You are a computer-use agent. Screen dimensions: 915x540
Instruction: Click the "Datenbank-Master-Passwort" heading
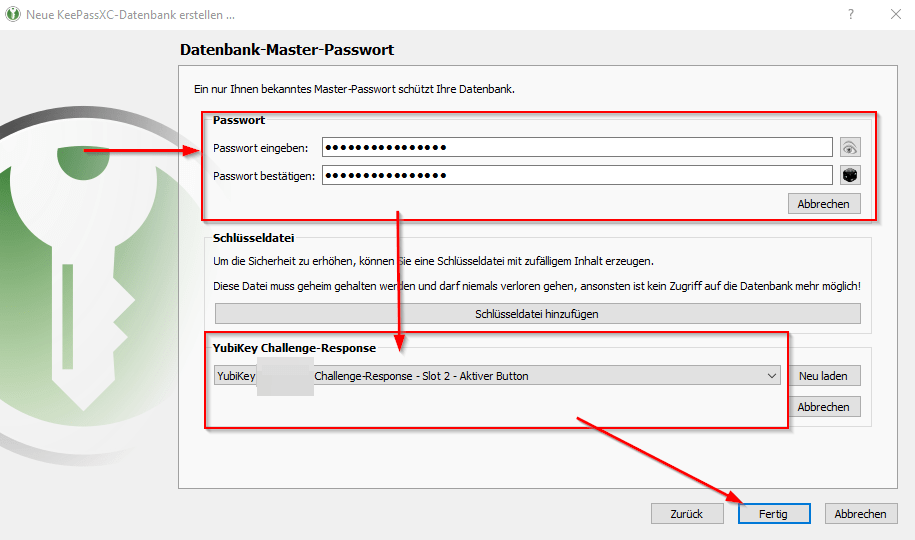click(287, 50)
